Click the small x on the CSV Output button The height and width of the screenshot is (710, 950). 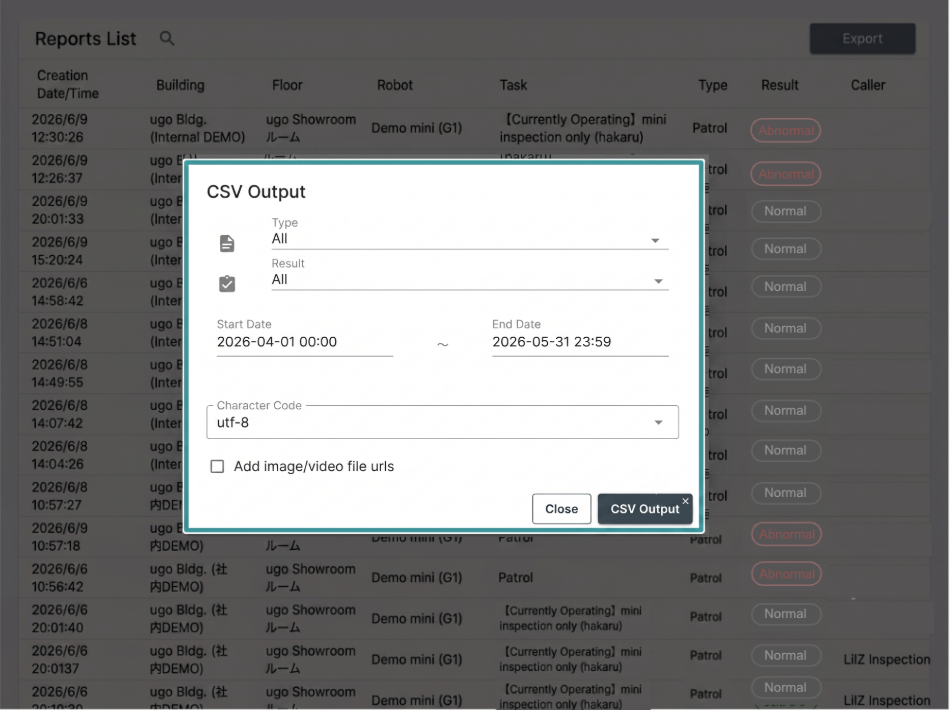pyautogui.click(x=685, y=501)
